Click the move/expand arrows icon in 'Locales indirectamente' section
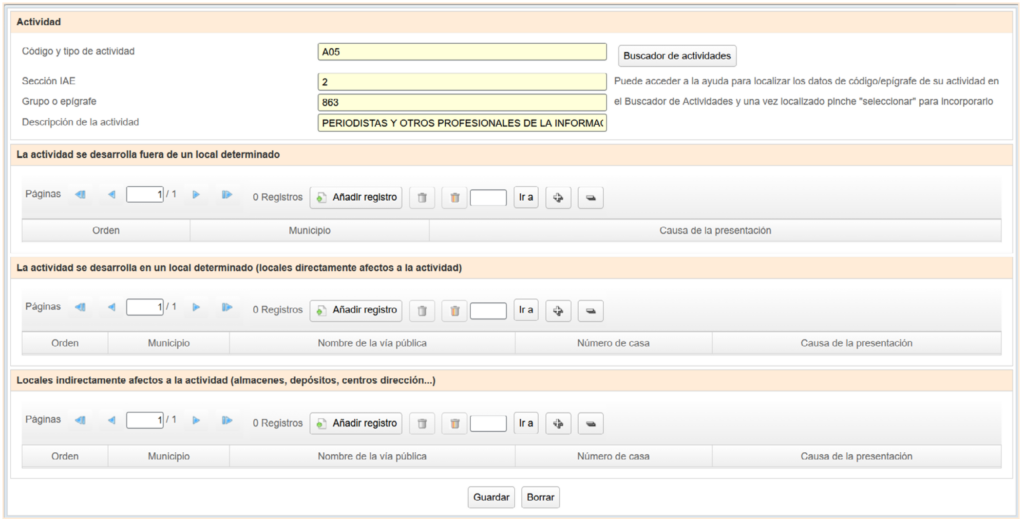Image resolution: width=1024 pixels, height=519 pixels. pyautogui.click(x=558, y=423)
